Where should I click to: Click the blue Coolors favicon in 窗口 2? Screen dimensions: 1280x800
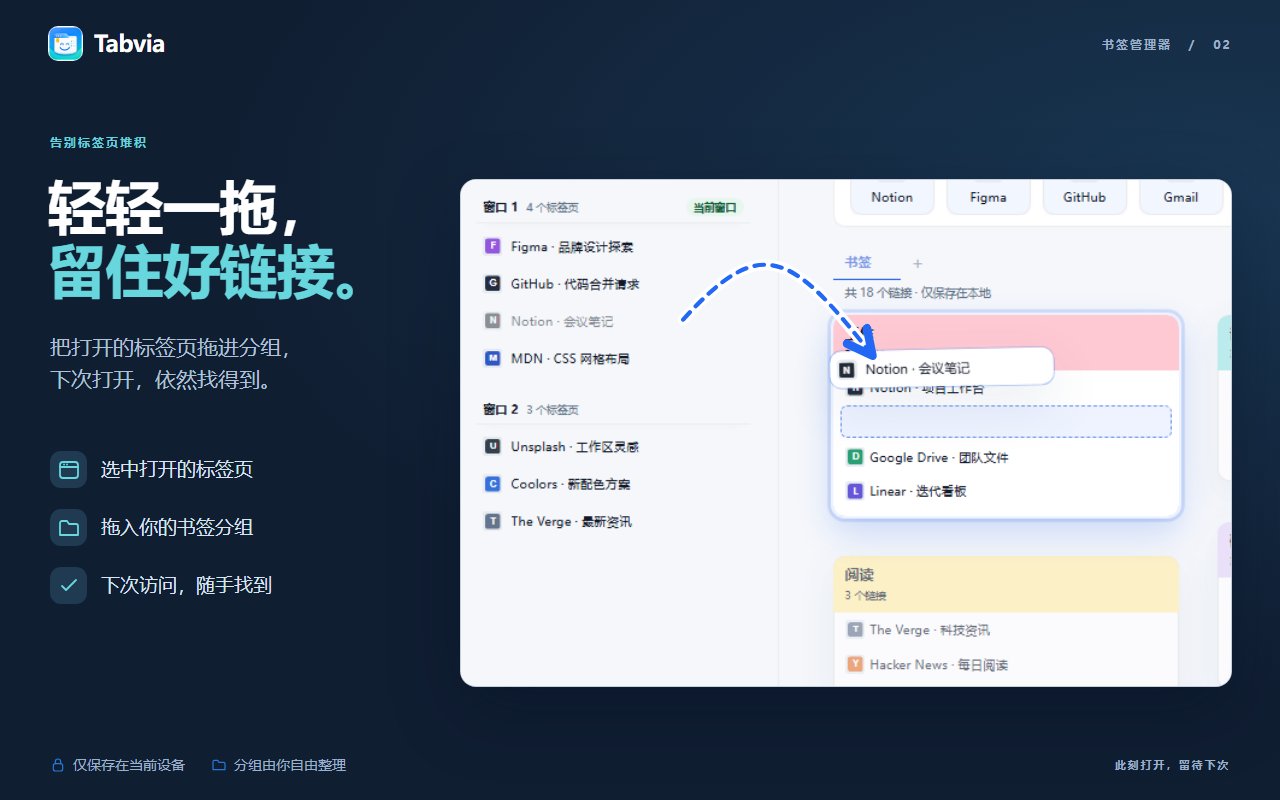click(492, 484)
